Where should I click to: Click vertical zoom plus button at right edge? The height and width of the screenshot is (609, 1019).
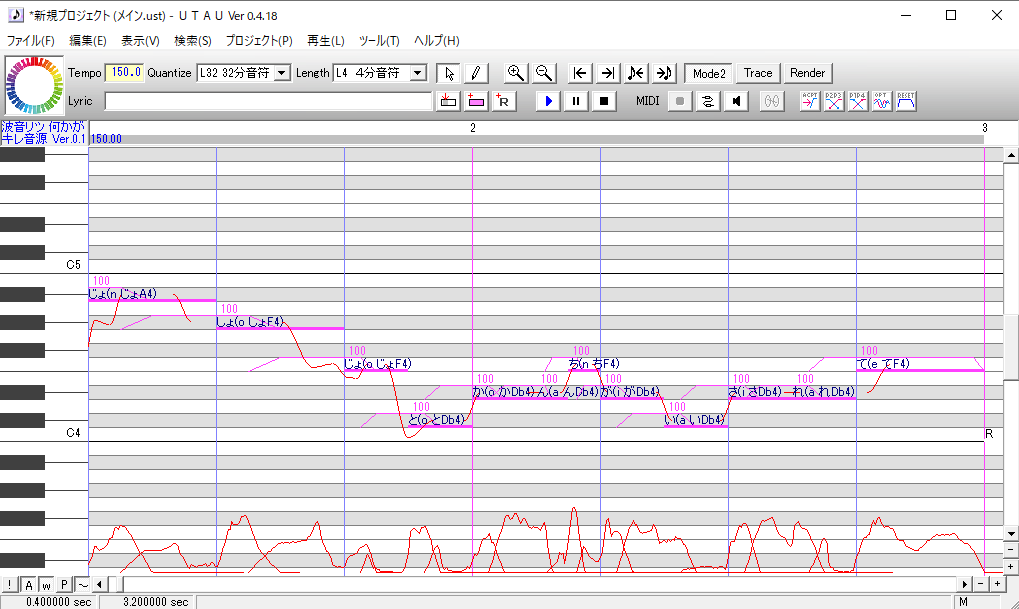click(x=1011, y=567)
